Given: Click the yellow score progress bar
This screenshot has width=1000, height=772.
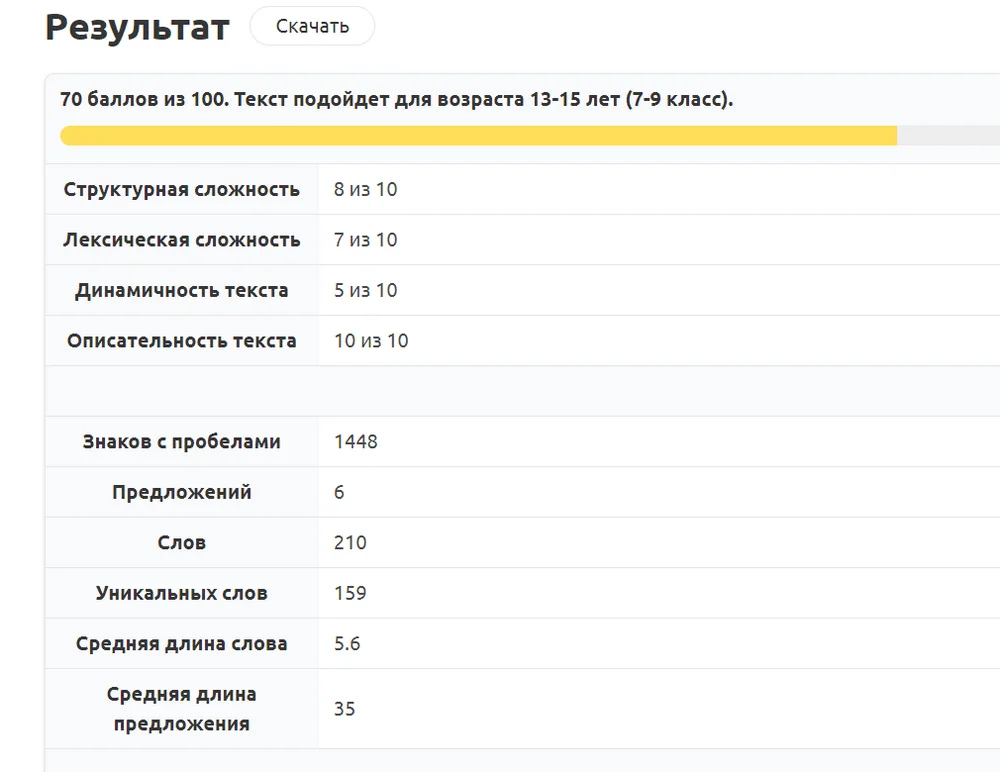Looking at the screenshot, I should 478,136.
